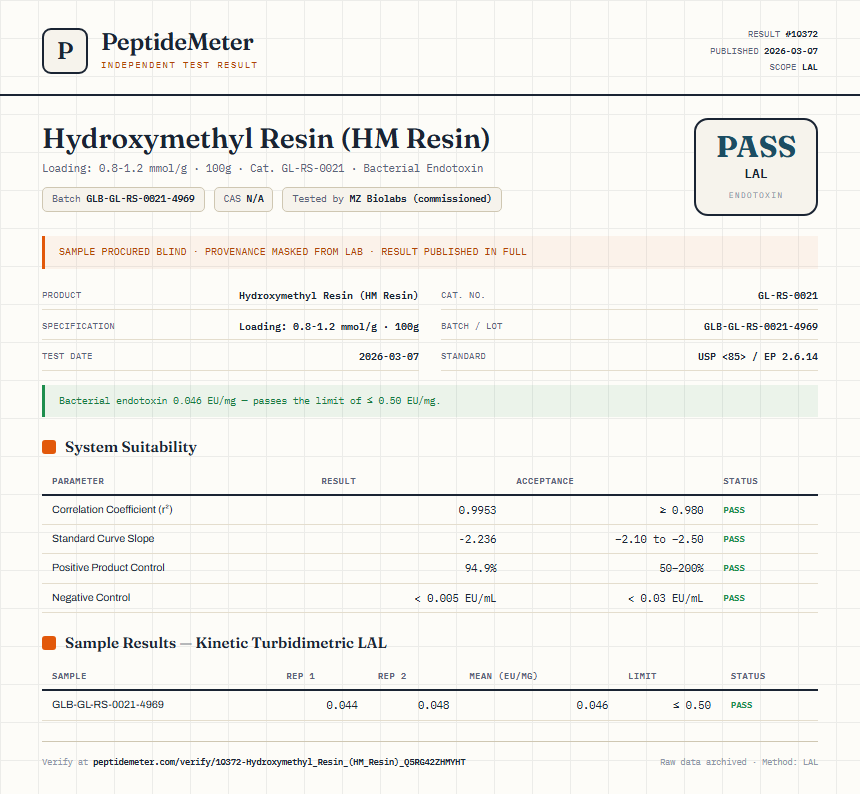Click the SCOPE LAL header entry
860x794 pixels.
click(x=793, y=67)
